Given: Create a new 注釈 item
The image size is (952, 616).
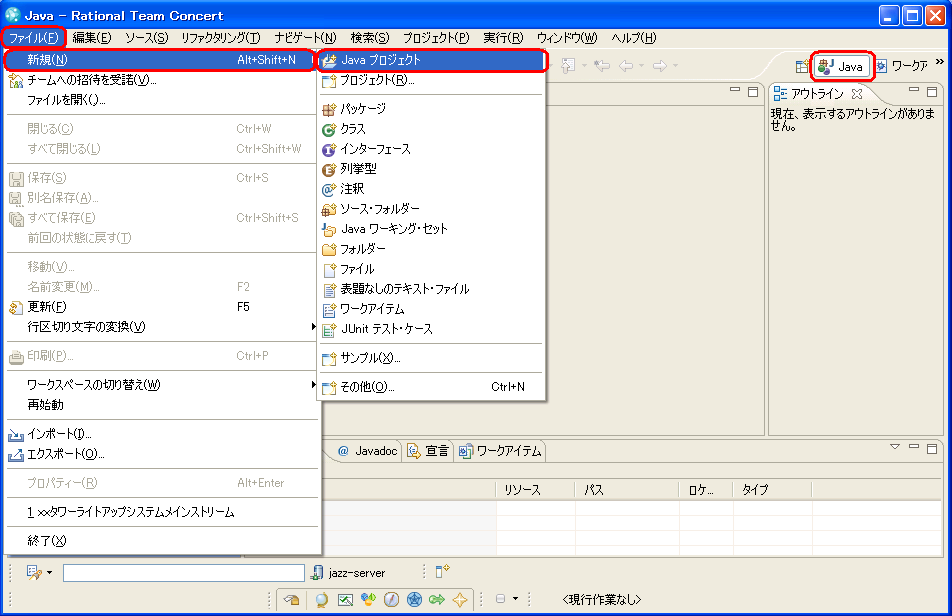Looking at the screenshot, I should (x=431, y=189).
